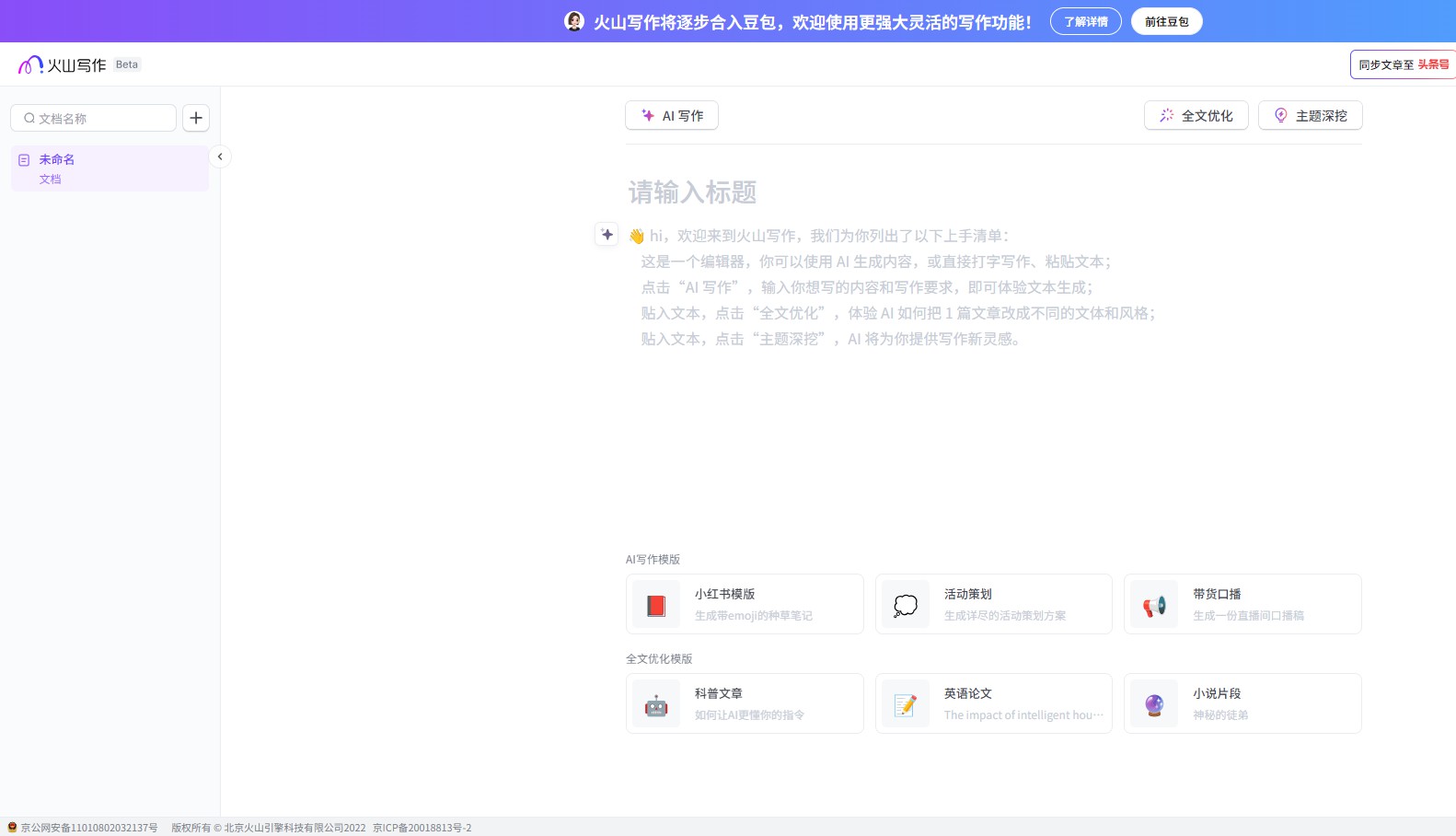The image size is (1456, 836).
Task: Click the document icon beside 未命名
Action: [x=24, y=160]
